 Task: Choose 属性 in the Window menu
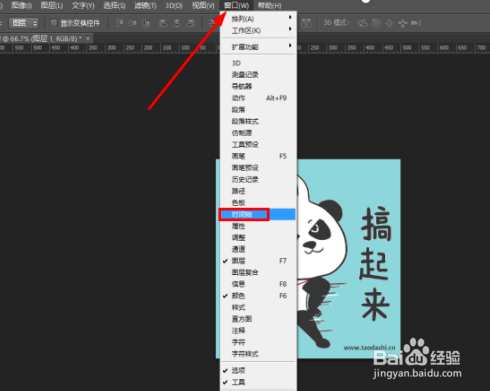coord(258,226)
